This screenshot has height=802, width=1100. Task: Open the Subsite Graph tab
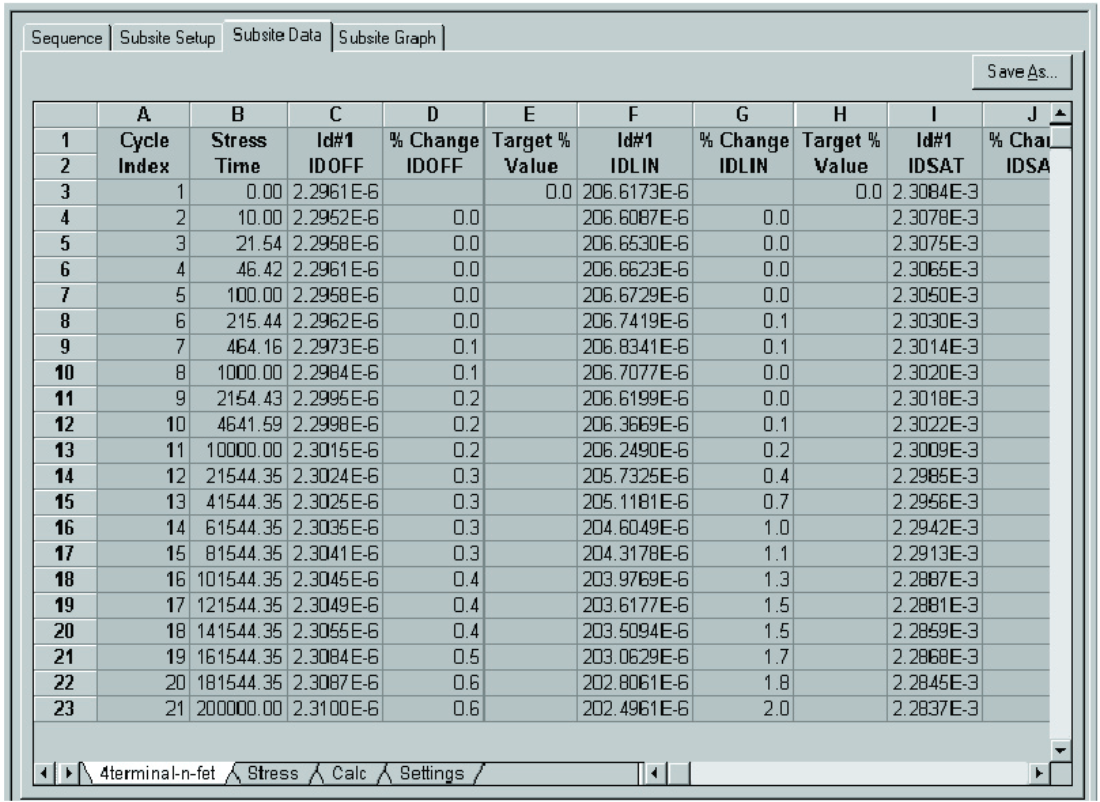(388, 37)
